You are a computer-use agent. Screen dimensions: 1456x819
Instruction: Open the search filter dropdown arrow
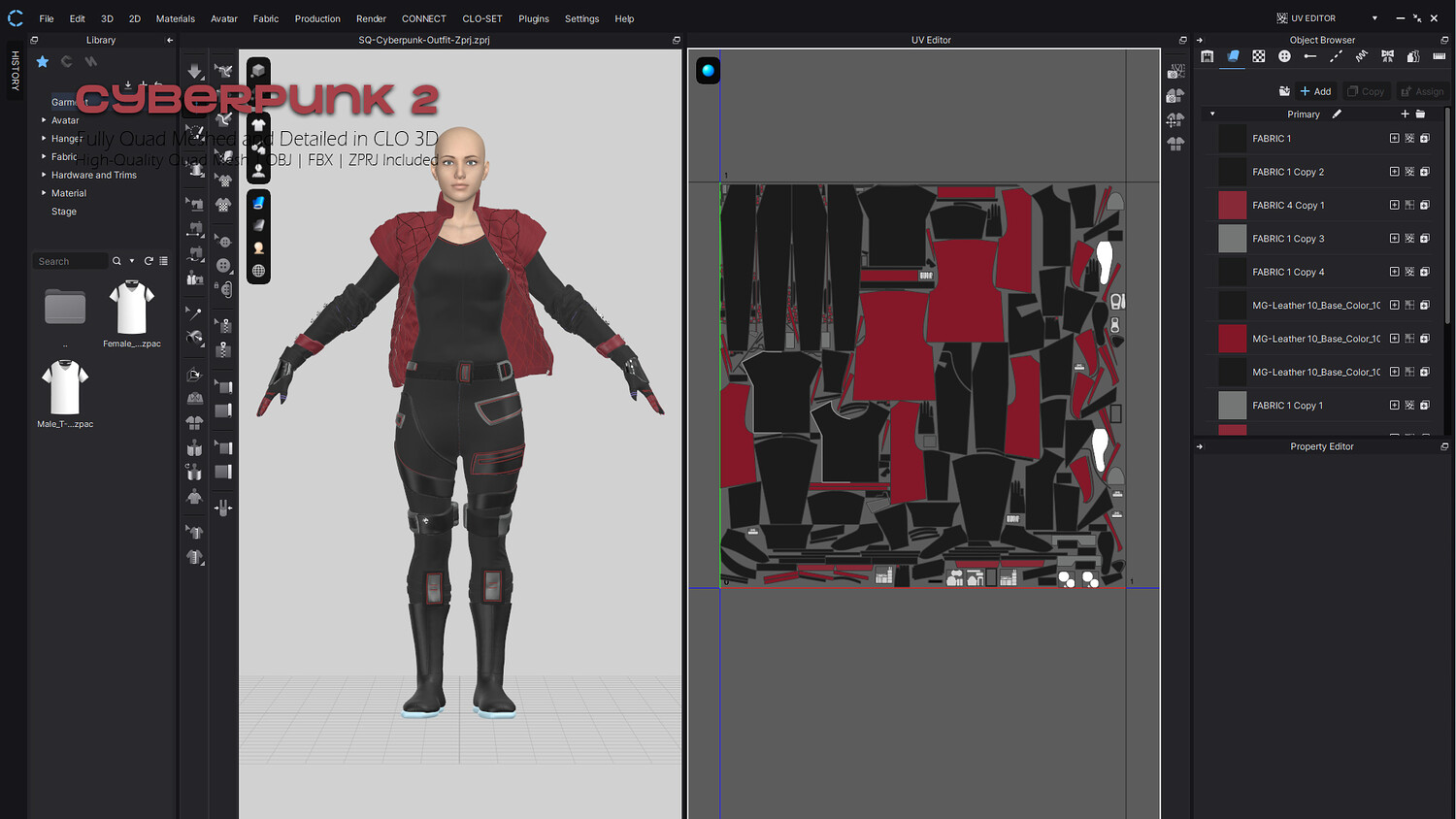tap(132, 261)
